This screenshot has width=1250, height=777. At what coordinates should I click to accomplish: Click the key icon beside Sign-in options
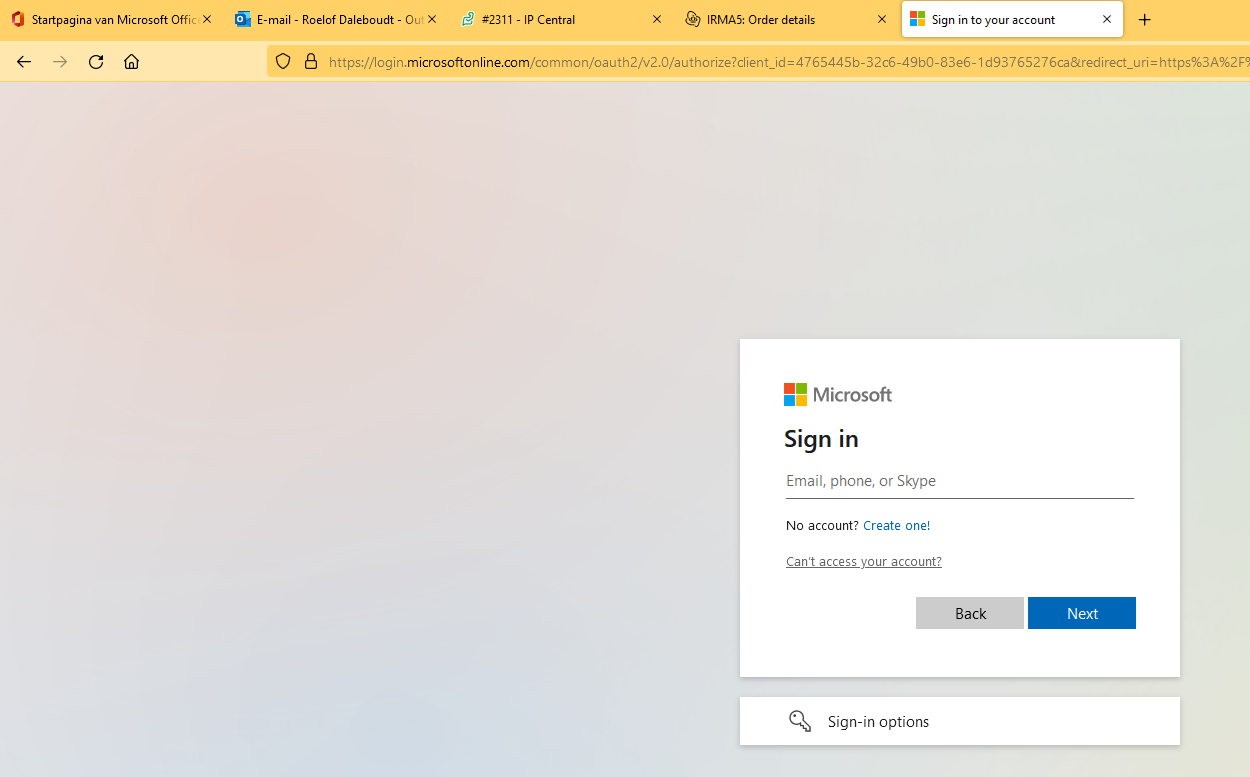(800, 721)
